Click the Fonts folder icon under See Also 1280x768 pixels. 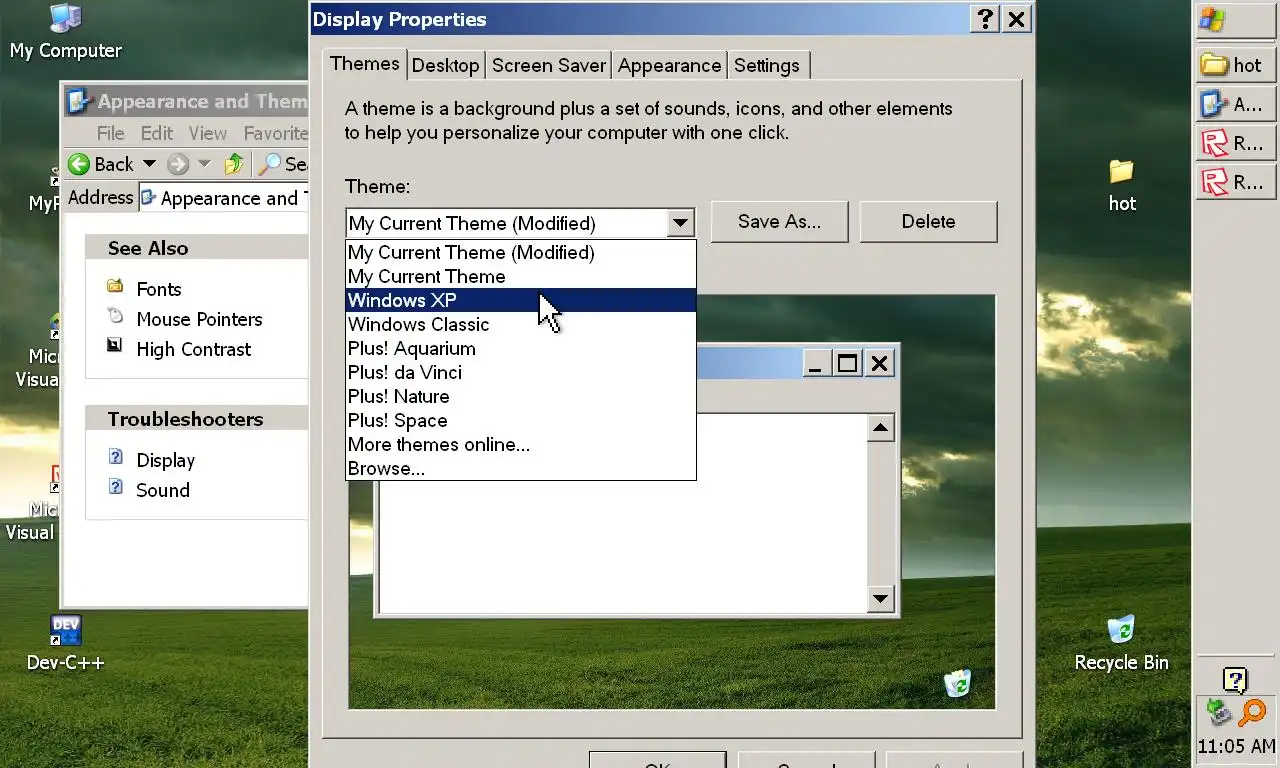pos(115,287)
